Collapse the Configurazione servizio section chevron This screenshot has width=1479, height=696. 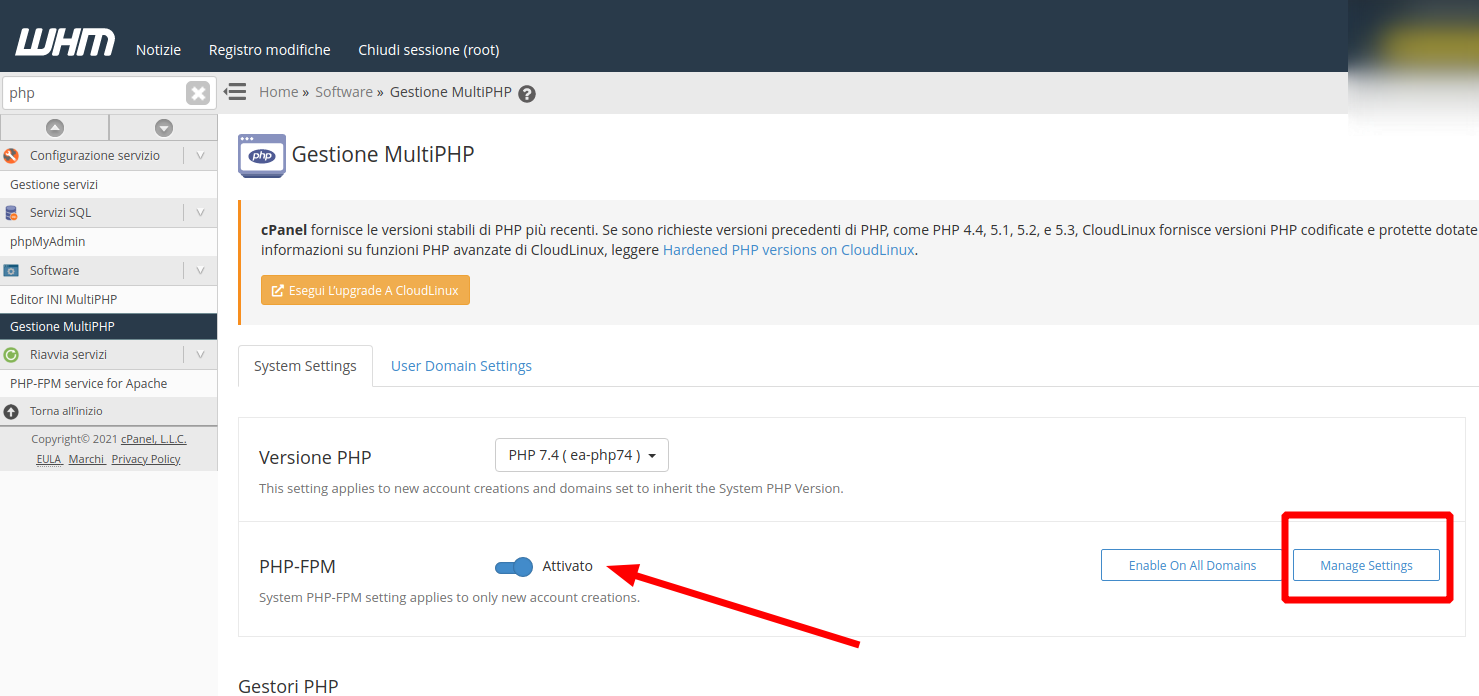point(200,156)
